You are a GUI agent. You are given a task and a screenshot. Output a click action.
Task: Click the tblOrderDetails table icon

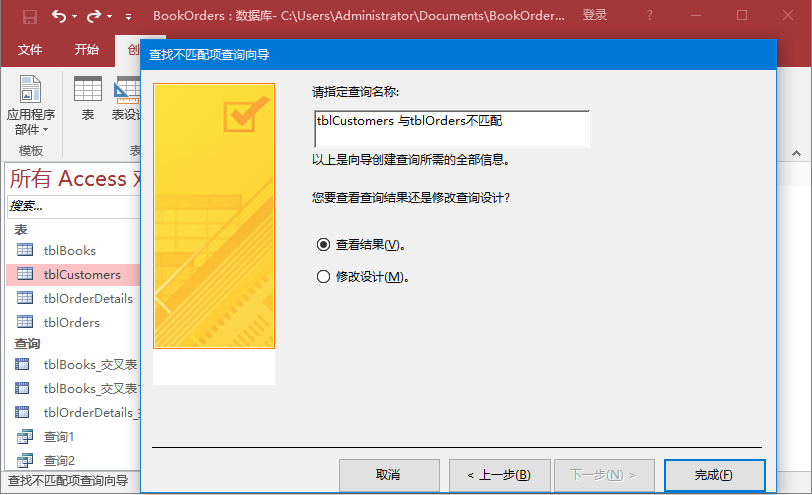coord(25,299)
